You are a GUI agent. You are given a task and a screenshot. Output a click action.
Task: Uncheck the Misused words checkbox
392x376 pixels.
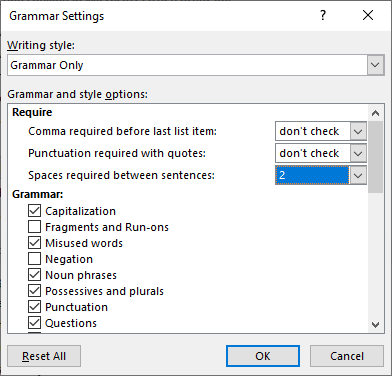34,243
